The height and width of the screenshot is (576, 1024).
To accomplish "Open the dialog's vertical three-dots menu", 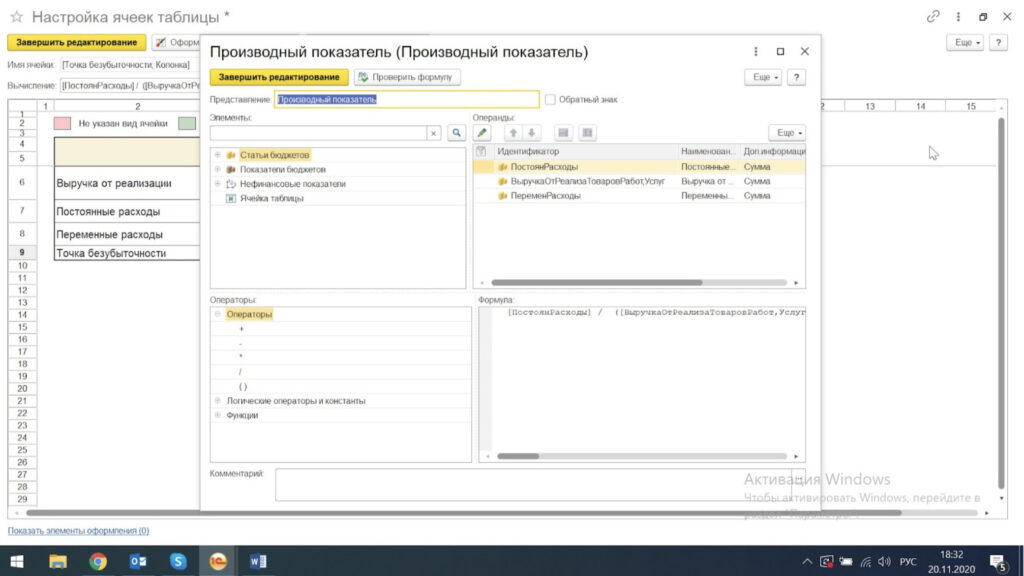I will pos(755,52).
